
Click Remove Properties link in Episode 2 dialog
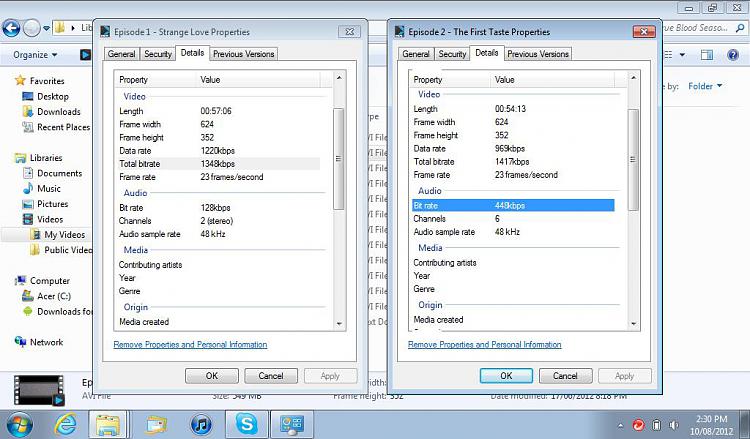(485, 344)
